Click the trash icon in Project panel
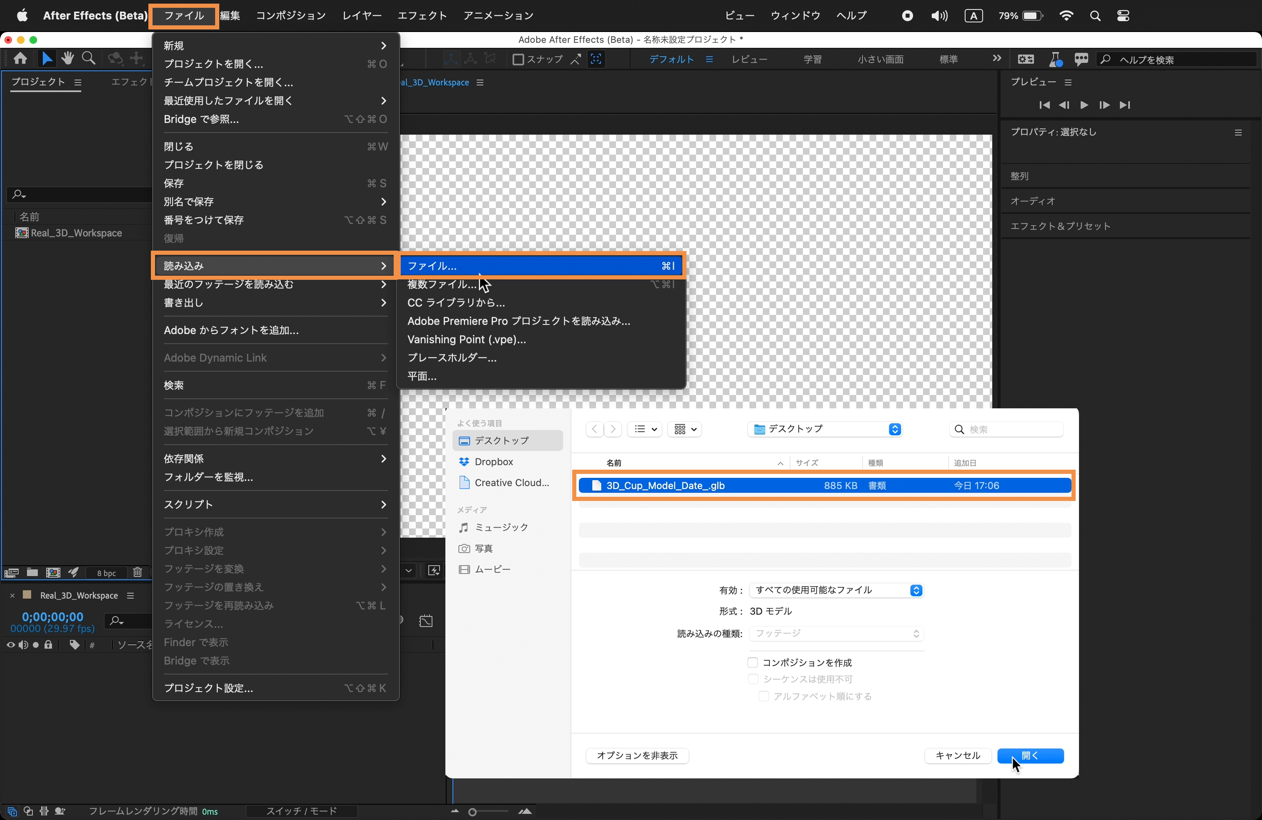1262x820 pixels. (138, 573)
